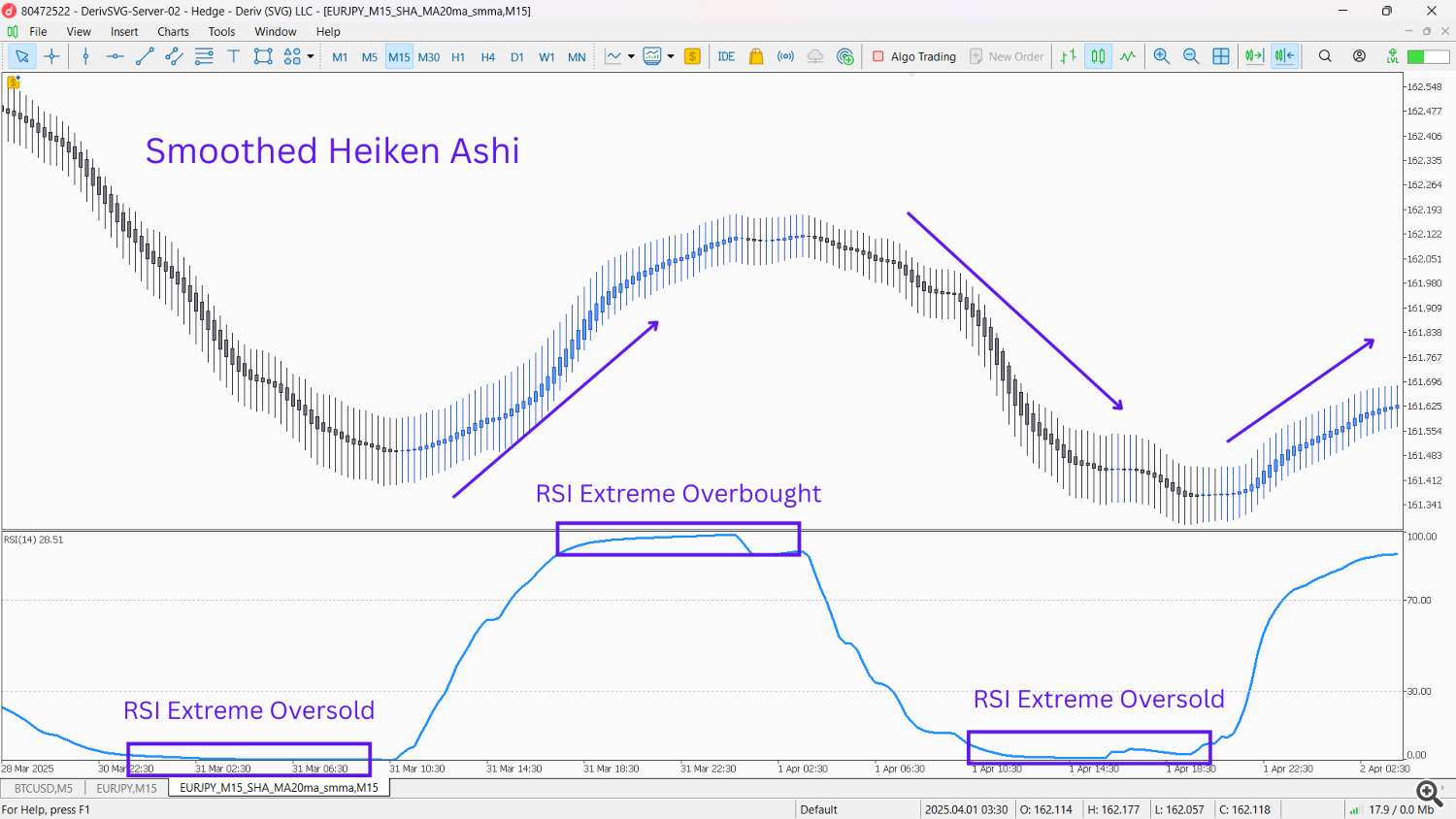Screen dimensions: 1456x819
Task: Click the zoom in magnifier icon
Action: [1161, 56]
